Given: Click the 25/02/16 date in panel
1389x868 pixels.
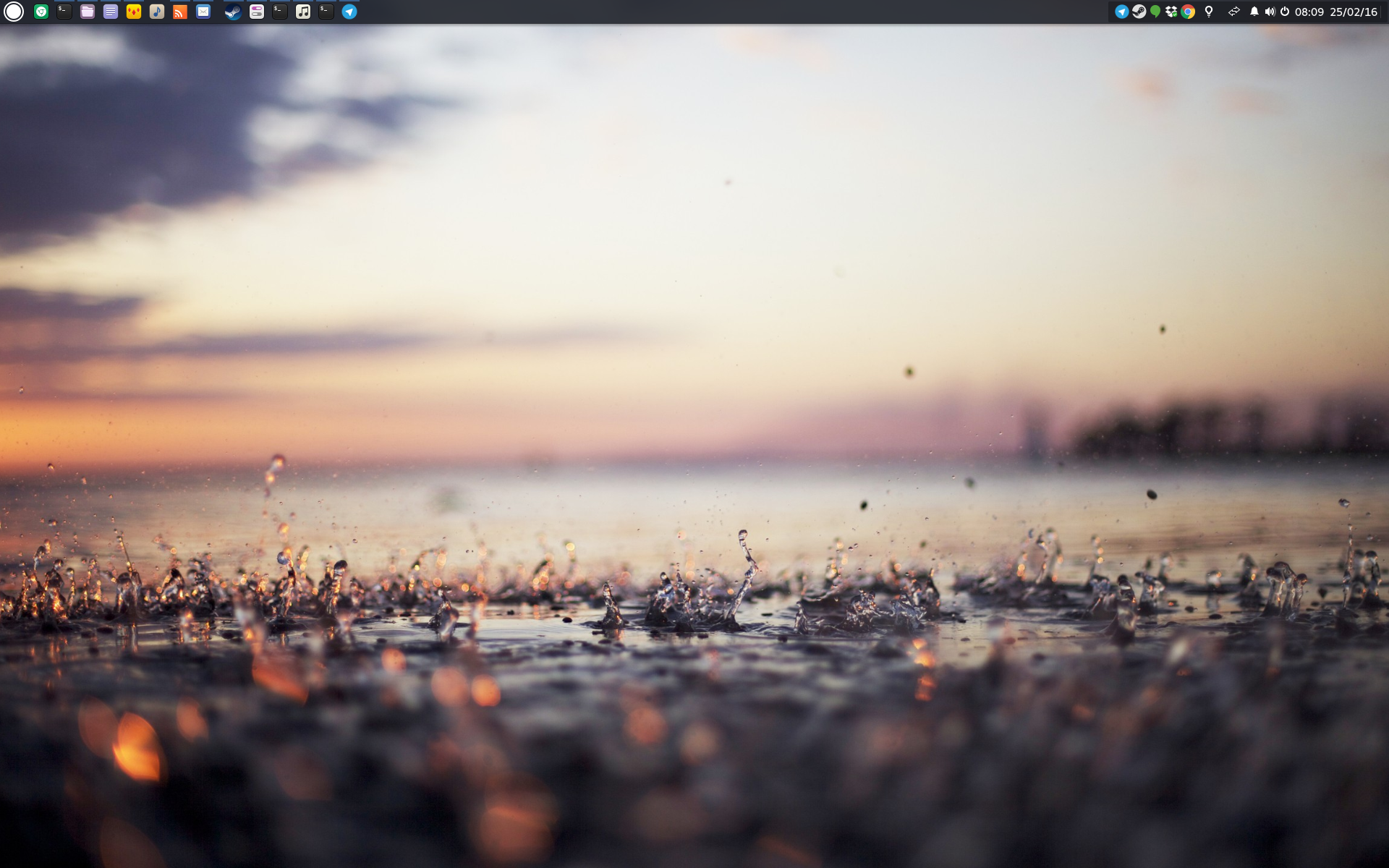Looking at the screenshot, I should tap(1354, 12).
